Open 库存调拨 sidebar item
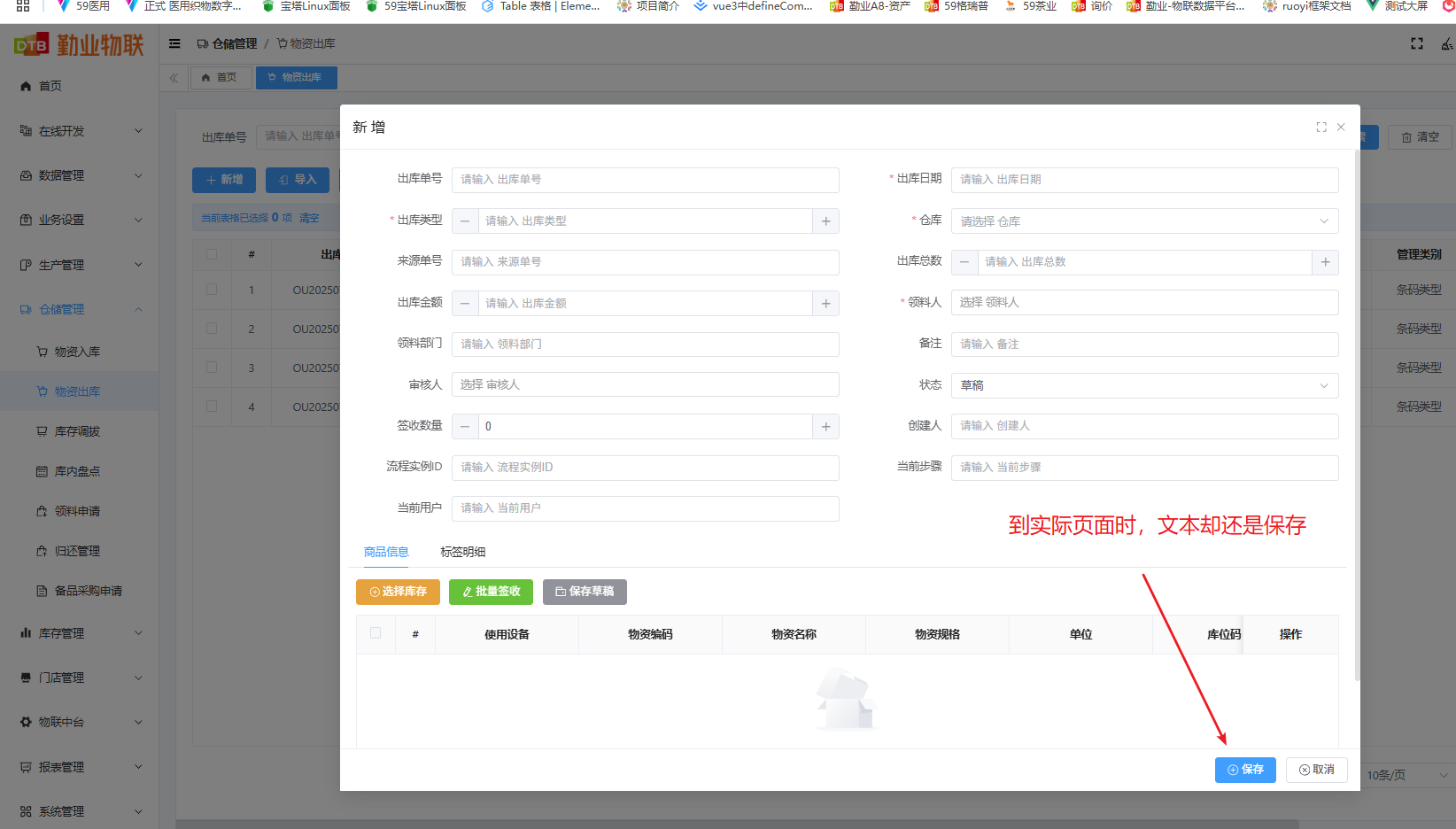Image resolution: width=1456 pixels, height=829 pixels. click(x=79, y=431)
